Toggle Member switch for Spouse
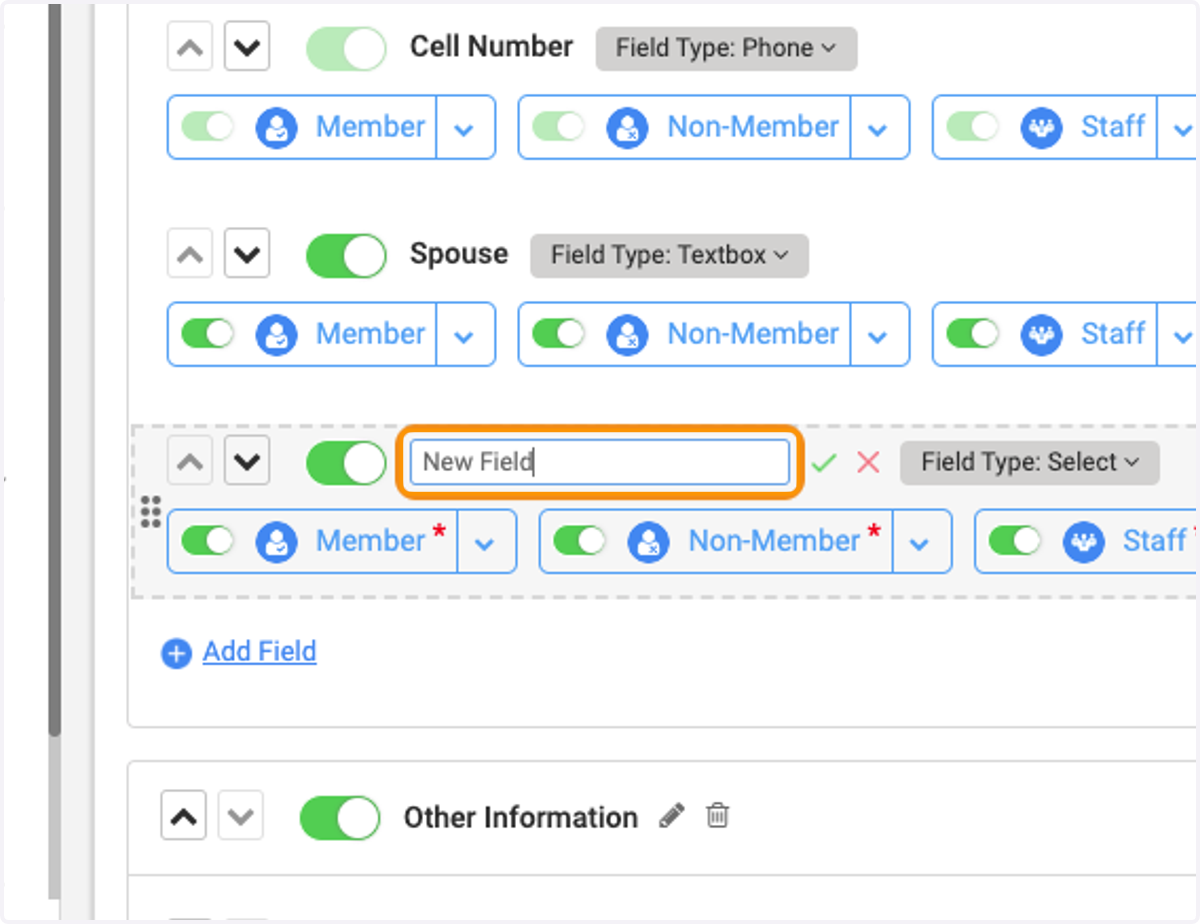The image size is (1200, 924). [x=207, y=334]
